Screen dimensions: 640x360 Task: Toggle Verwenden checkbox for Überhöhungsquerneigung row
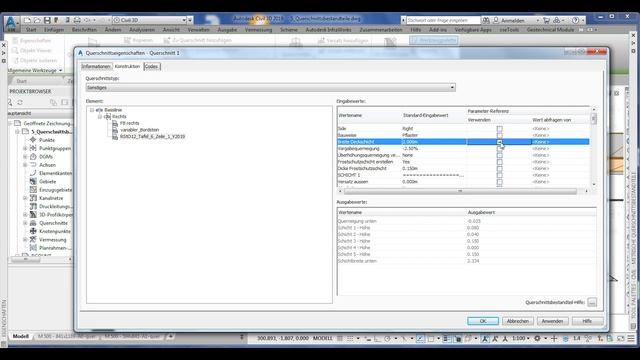(500, 155)
